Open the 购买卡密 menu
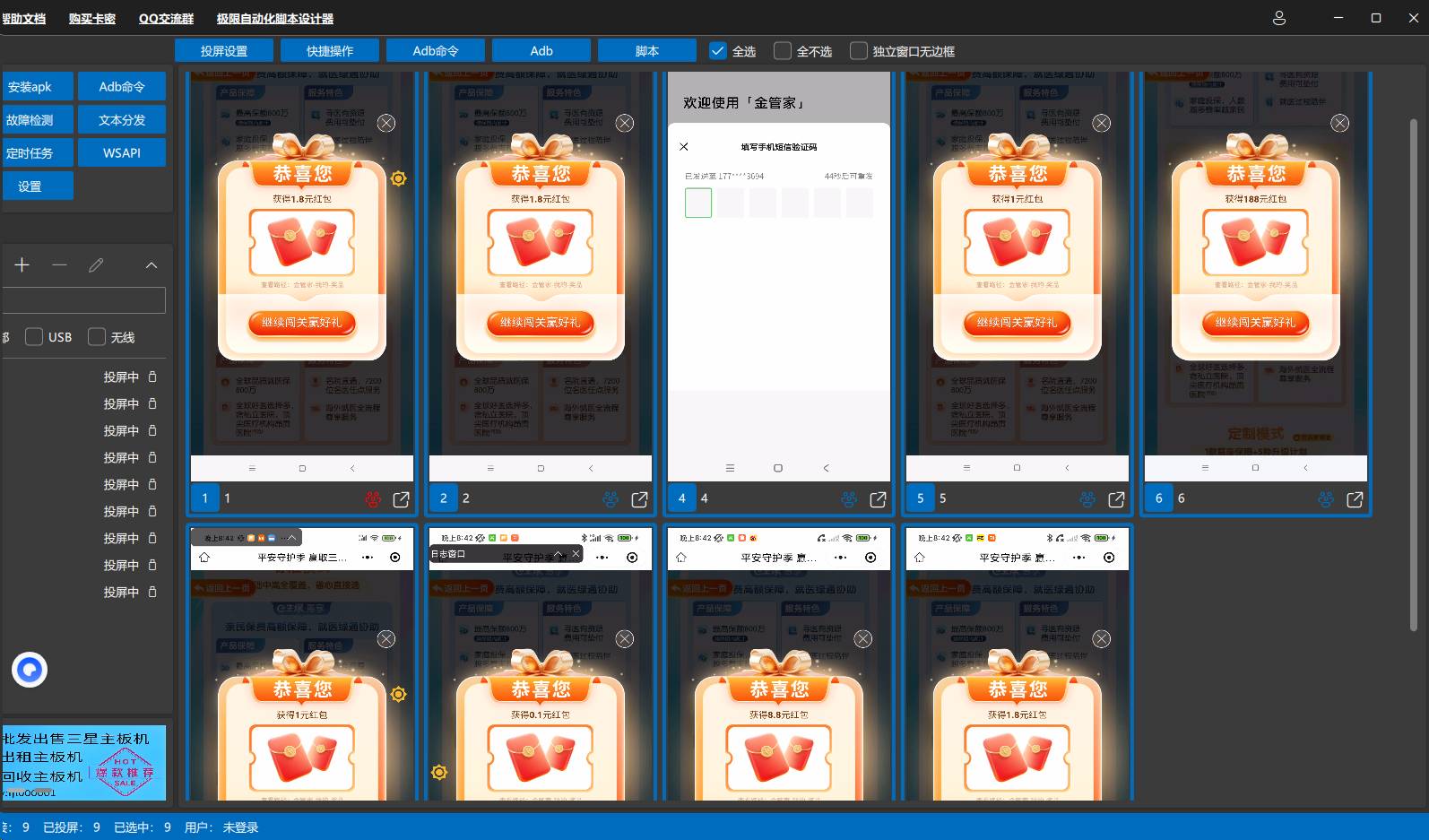Image resolution: width=1429 pixels, height=840 pixels. (x=92, y=18)
